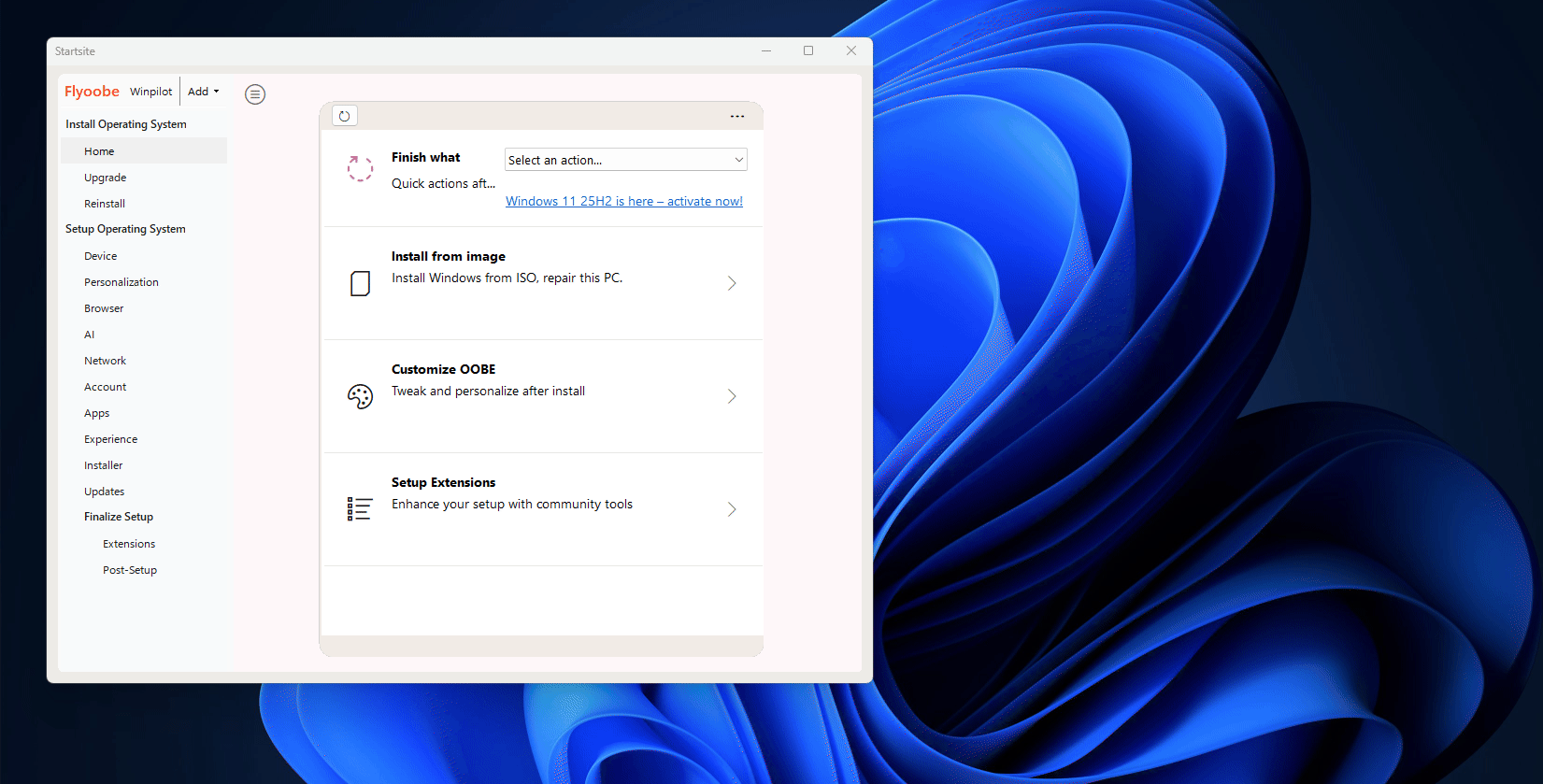Open the Select an action dropdown

tap(626, 160)
